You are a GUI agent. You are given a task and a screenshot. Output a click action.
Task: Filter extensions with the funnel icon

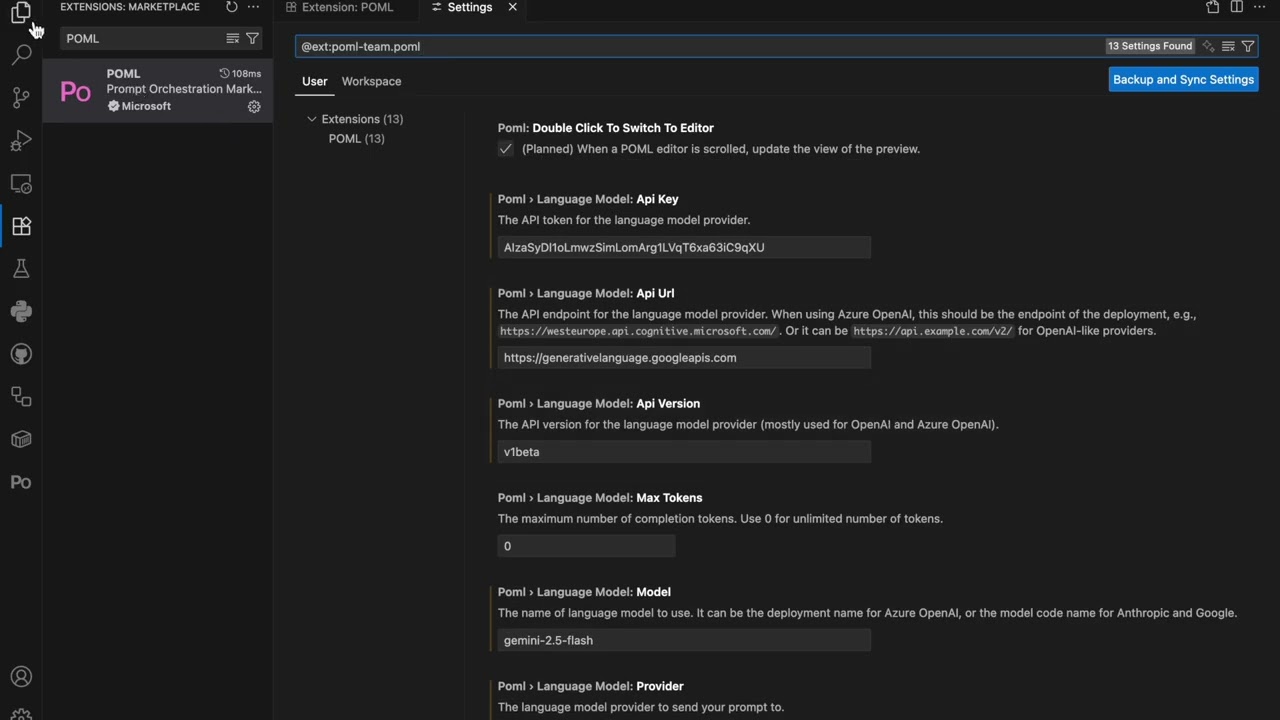tap(252, 38)
